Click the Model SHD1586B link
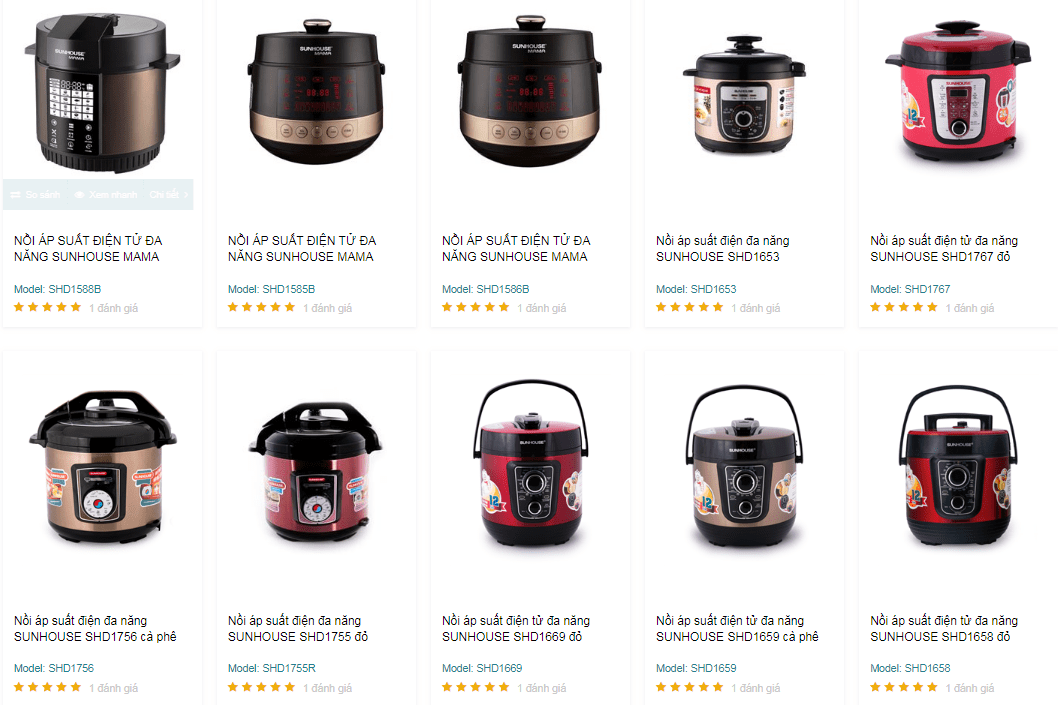The image size is (1058, 705). pos(485,289)
